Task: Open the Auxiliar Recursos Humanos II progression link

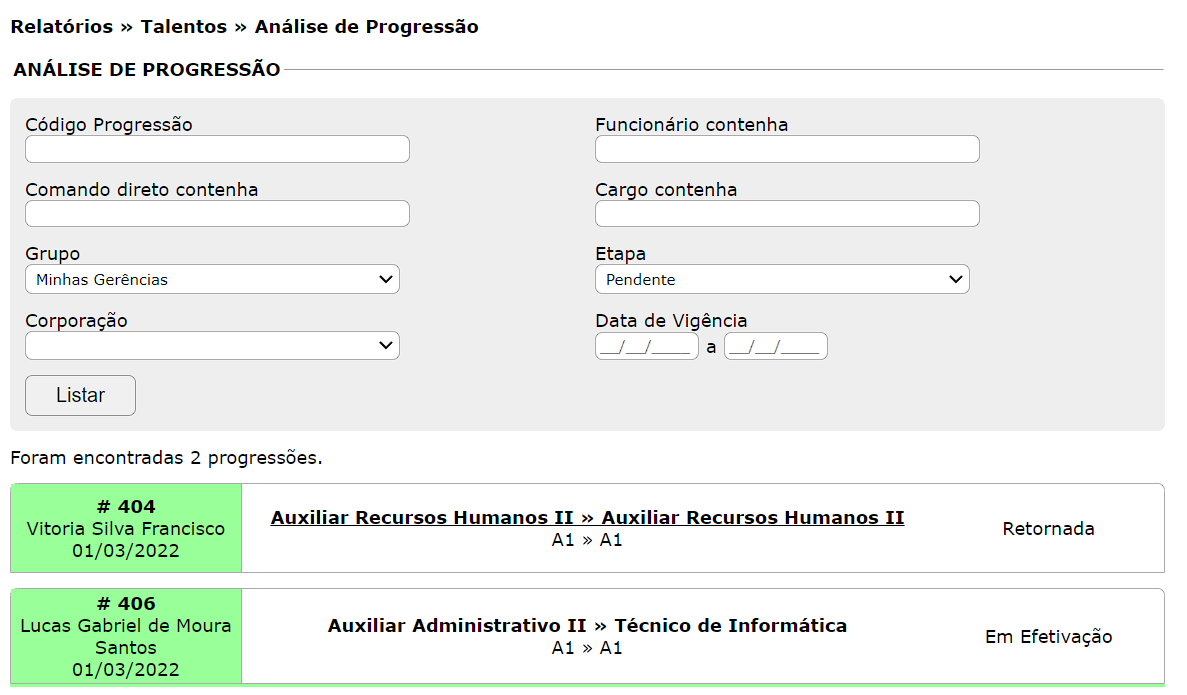Action: point(587,518)
